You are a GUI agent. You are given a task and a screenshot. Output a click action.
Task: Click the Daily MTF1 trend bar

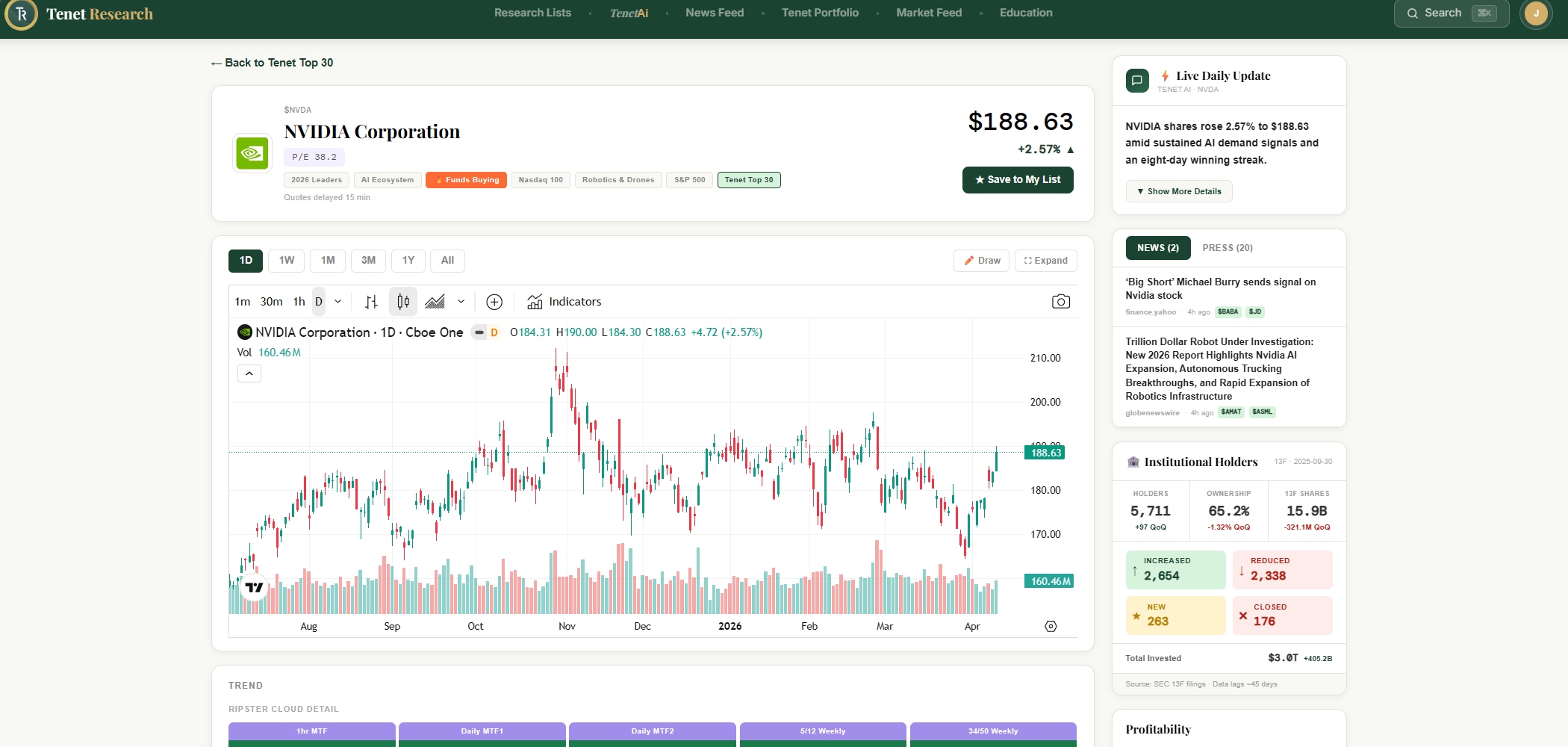(x=482, y=731)
